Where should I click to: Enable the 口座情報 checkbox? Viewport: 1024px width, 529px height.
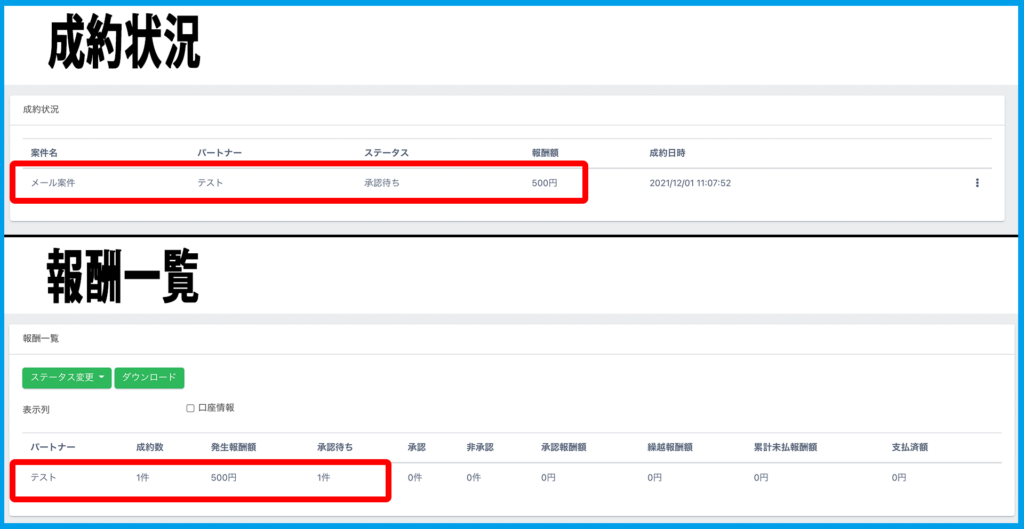click(x=190, y=408)
